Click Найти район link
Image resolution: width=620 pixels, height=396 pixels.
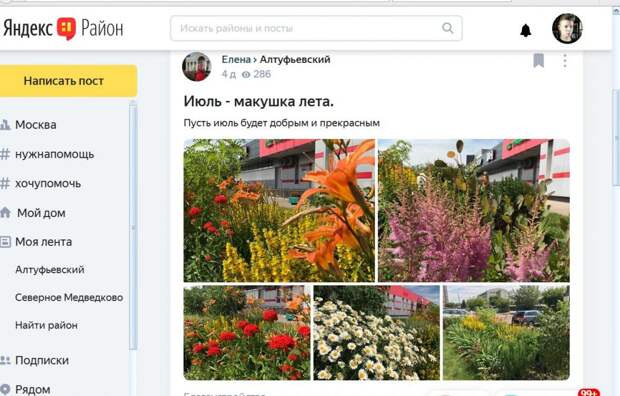[x=46, y=325]
